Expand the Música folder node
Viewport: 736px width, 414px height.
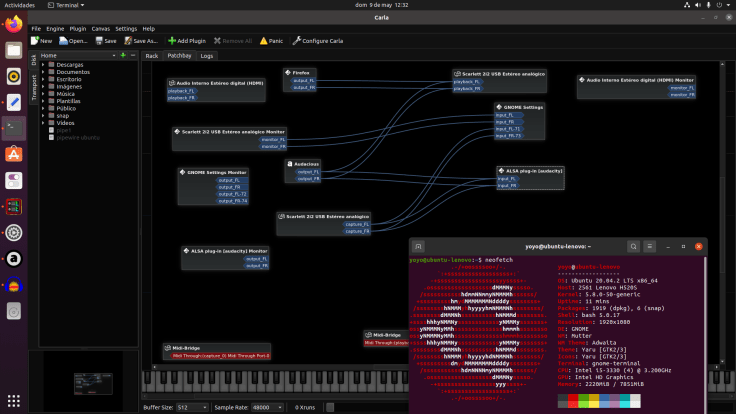pyautogui.click(x=45, y=93)
